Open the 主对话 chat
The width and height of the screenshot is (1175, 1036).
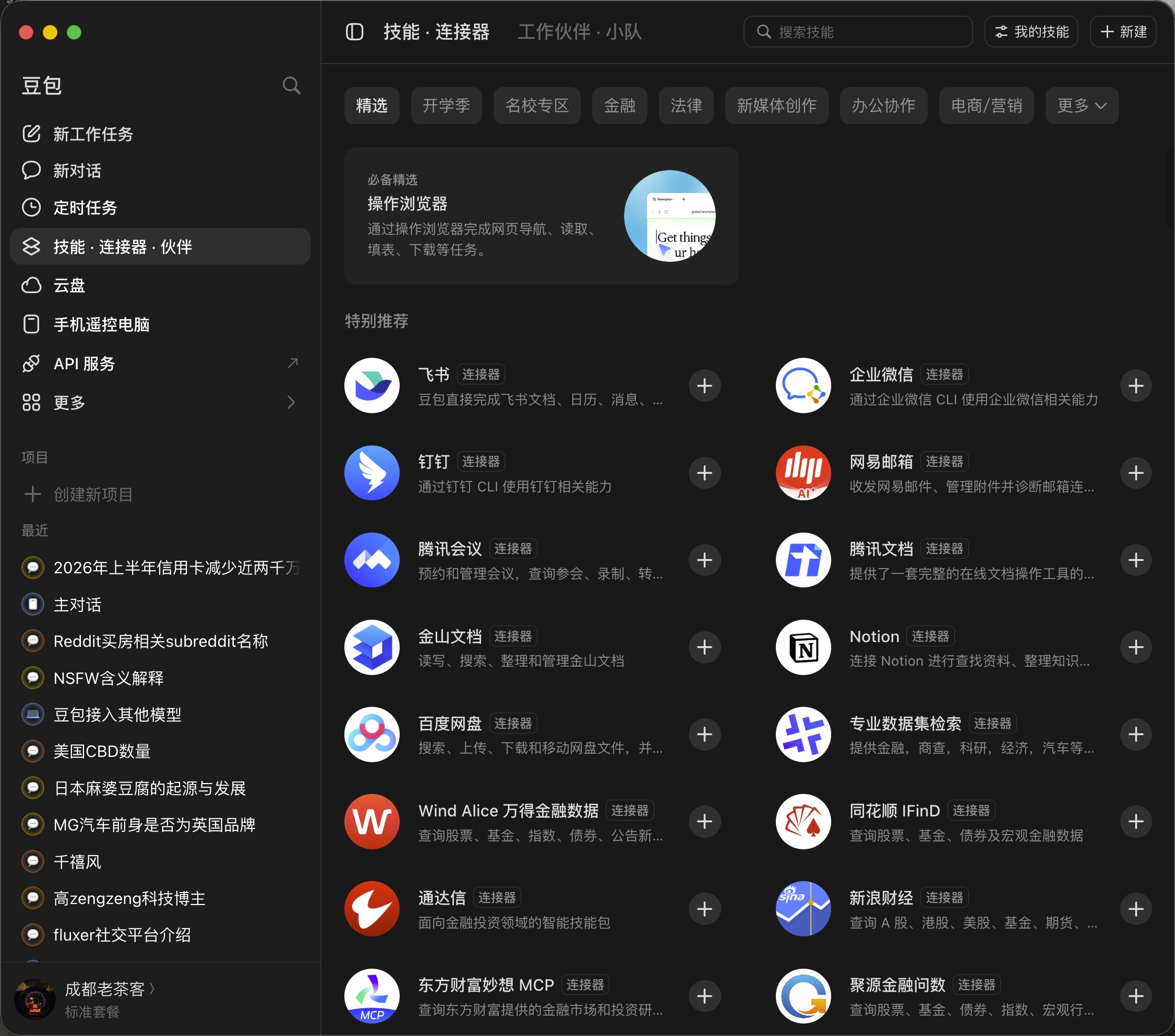(160, 605)
